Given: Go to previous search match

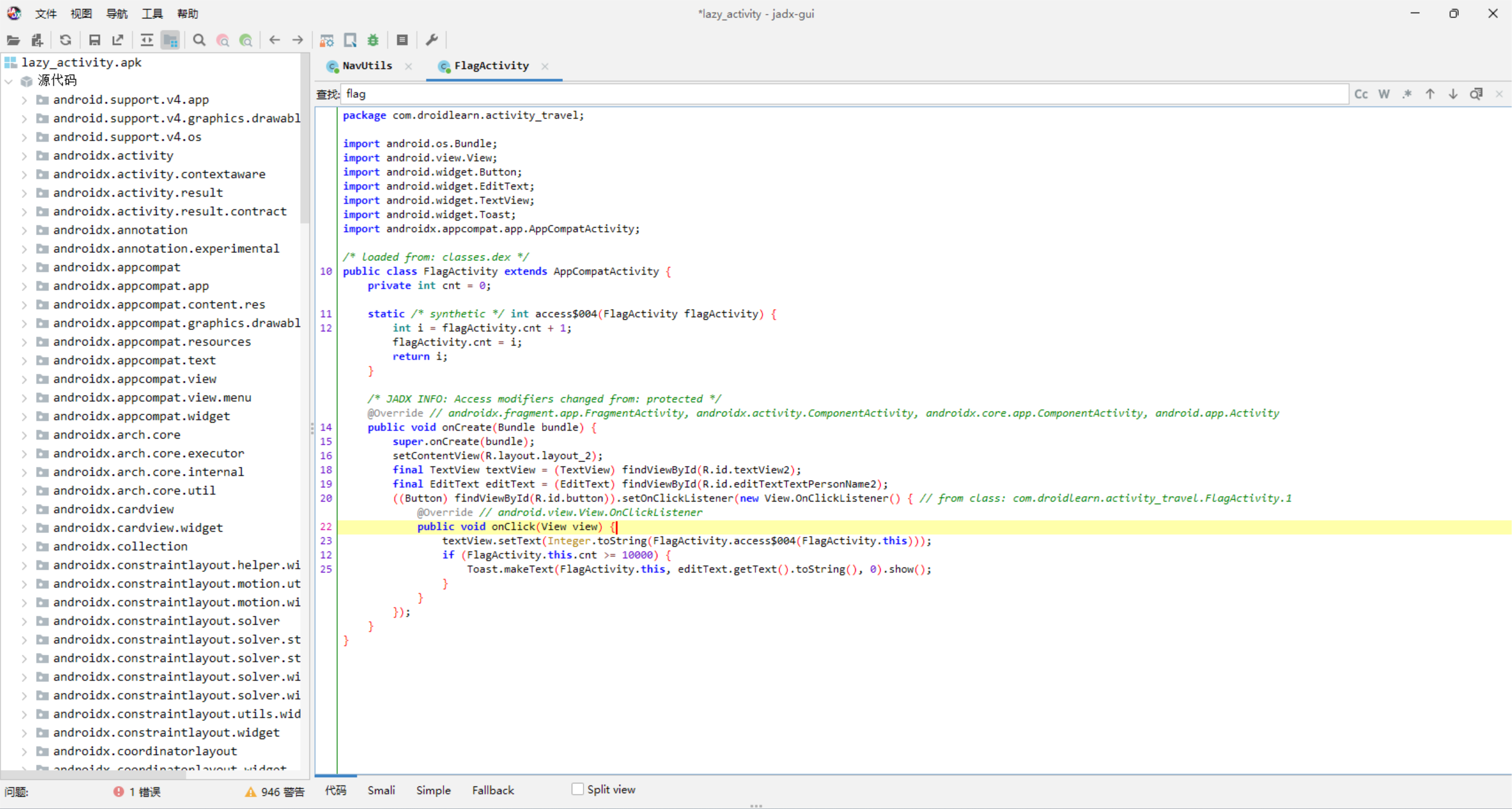Looking at the screenshot, I should pyautogui.click(x=1430, y=94).
